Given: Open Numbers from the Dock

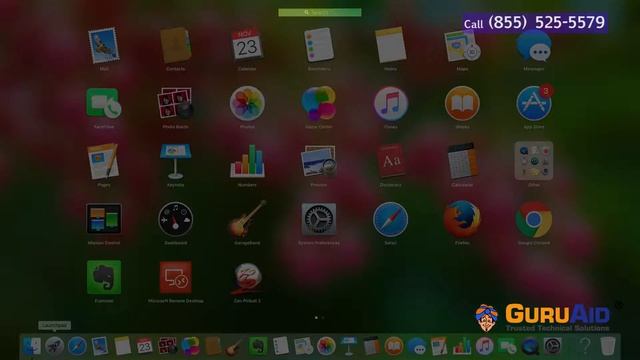Looking at the screenshot, I should 462,346.
